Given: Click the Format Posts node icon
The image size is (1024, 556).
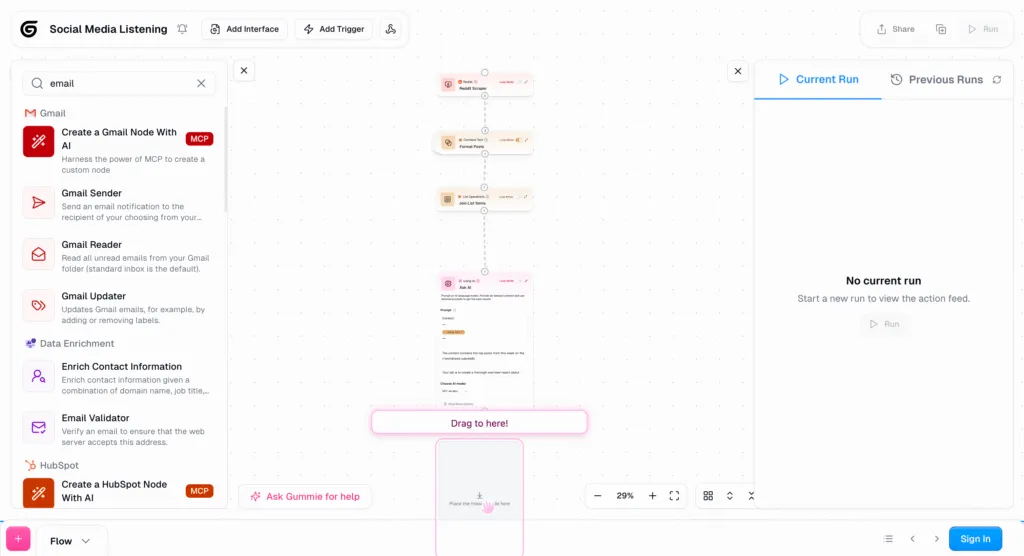Looking at the screenshot, I should point(448,142).
